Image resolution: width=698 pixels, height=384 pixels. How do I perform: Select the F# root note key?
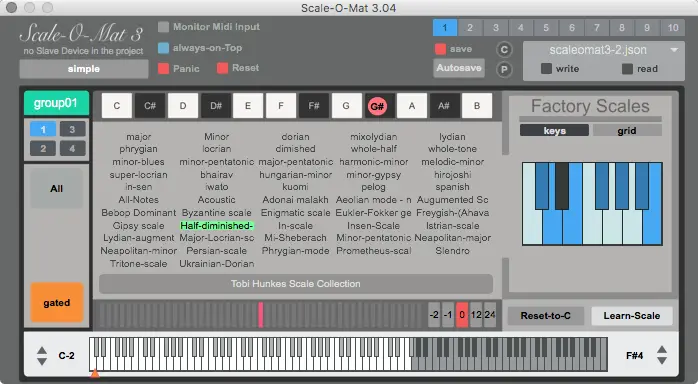click(x=314, y=106)
